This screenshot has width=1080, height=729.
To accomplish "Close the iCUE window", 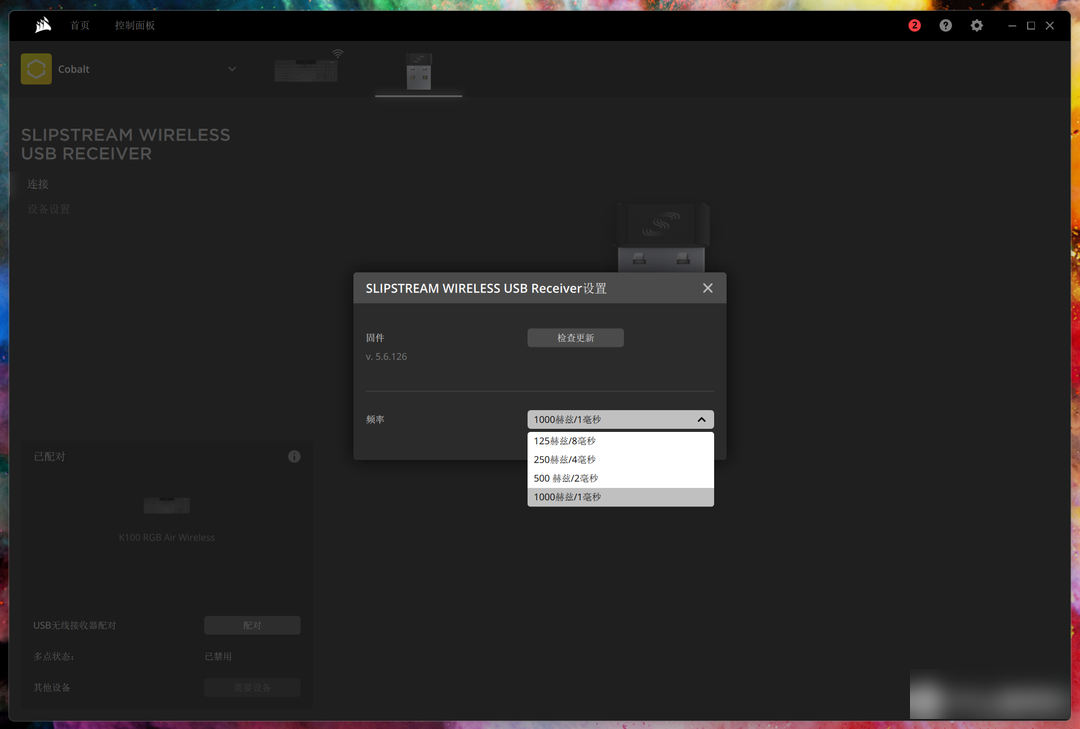I will (1050, 25).
